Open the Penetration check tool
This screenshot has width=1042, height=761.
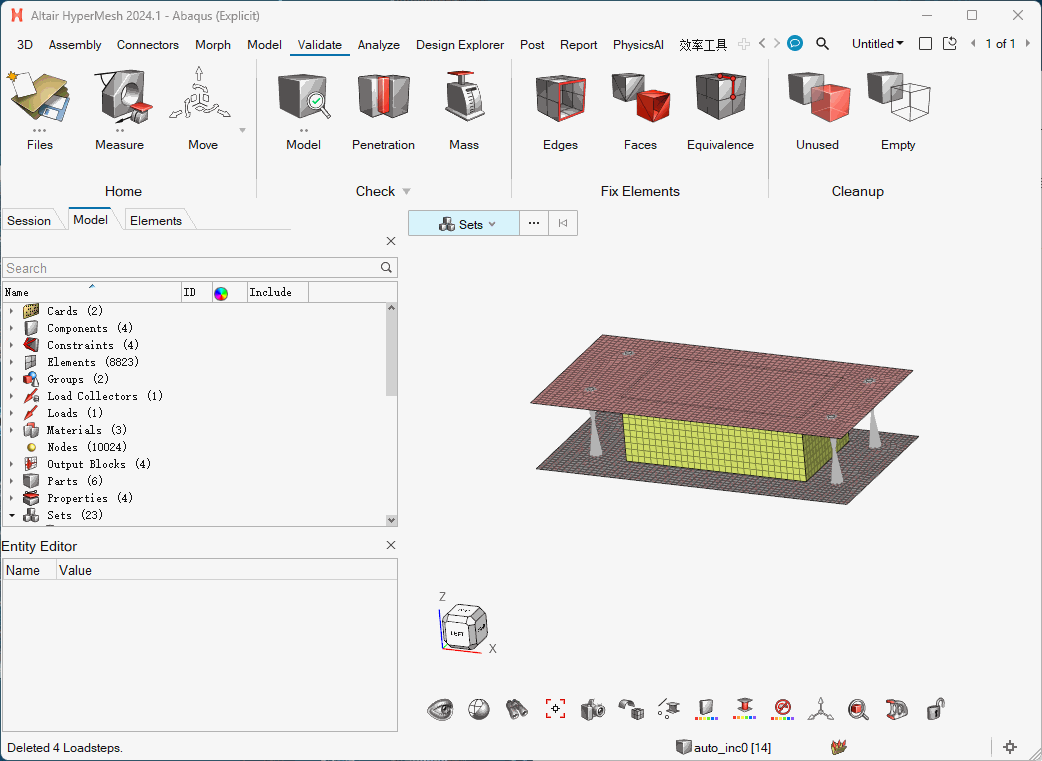[x=383, y=110]
